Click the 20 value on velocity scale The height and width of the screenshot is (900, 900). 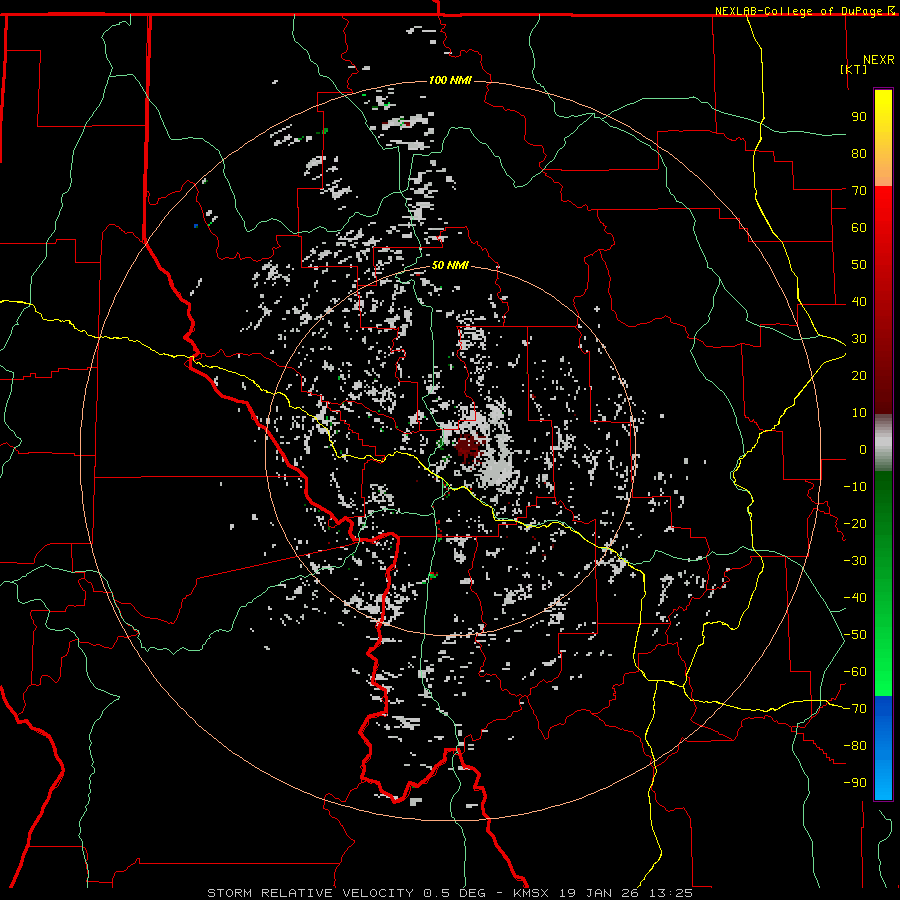859,375
